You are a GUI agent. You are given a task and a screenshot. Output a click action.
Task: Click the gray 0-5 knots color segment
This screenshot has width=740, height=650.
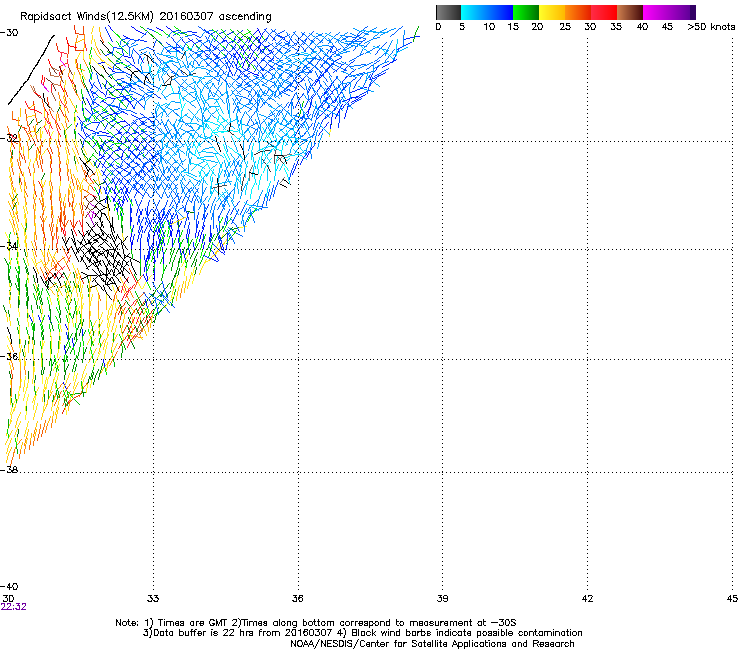[448, 12]
